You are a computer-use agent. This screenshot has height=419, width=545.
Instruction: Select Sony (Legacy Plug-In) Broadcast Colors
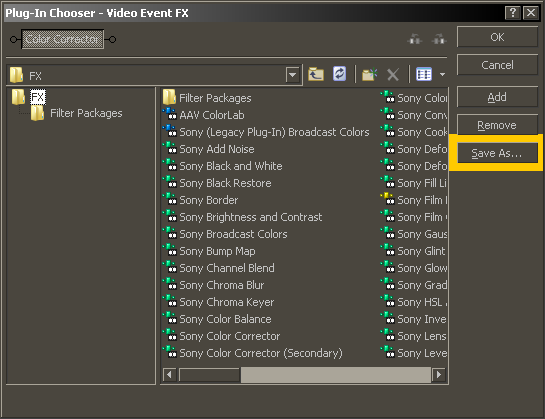(x=266, y=132)
